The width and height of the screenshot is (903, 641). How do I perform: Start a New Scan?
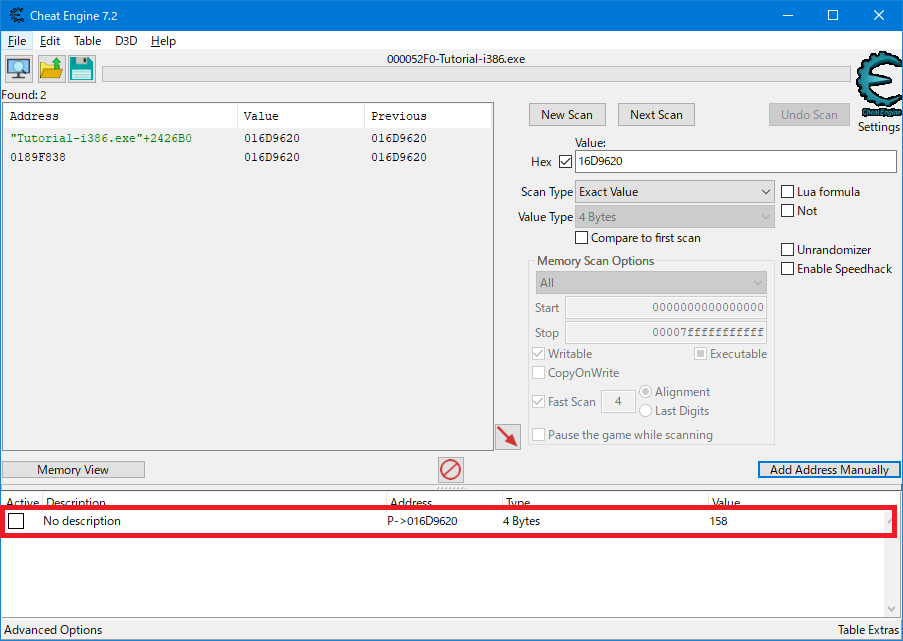coord(567,115)
